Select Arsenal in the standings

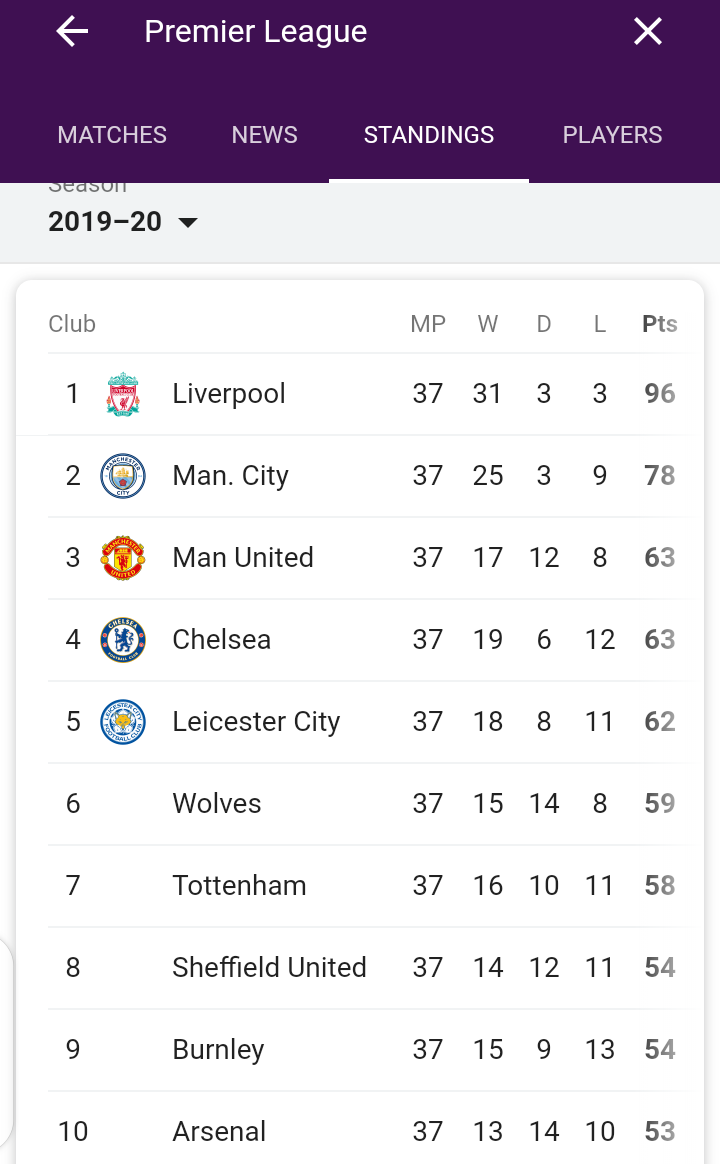(x=219, y=1132)
